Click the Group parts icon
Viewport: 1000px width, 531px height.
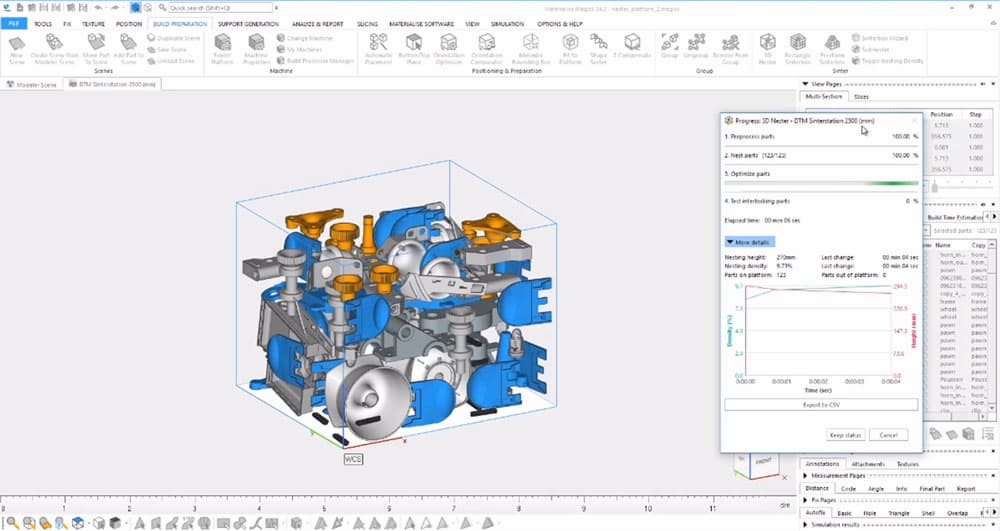669,43
